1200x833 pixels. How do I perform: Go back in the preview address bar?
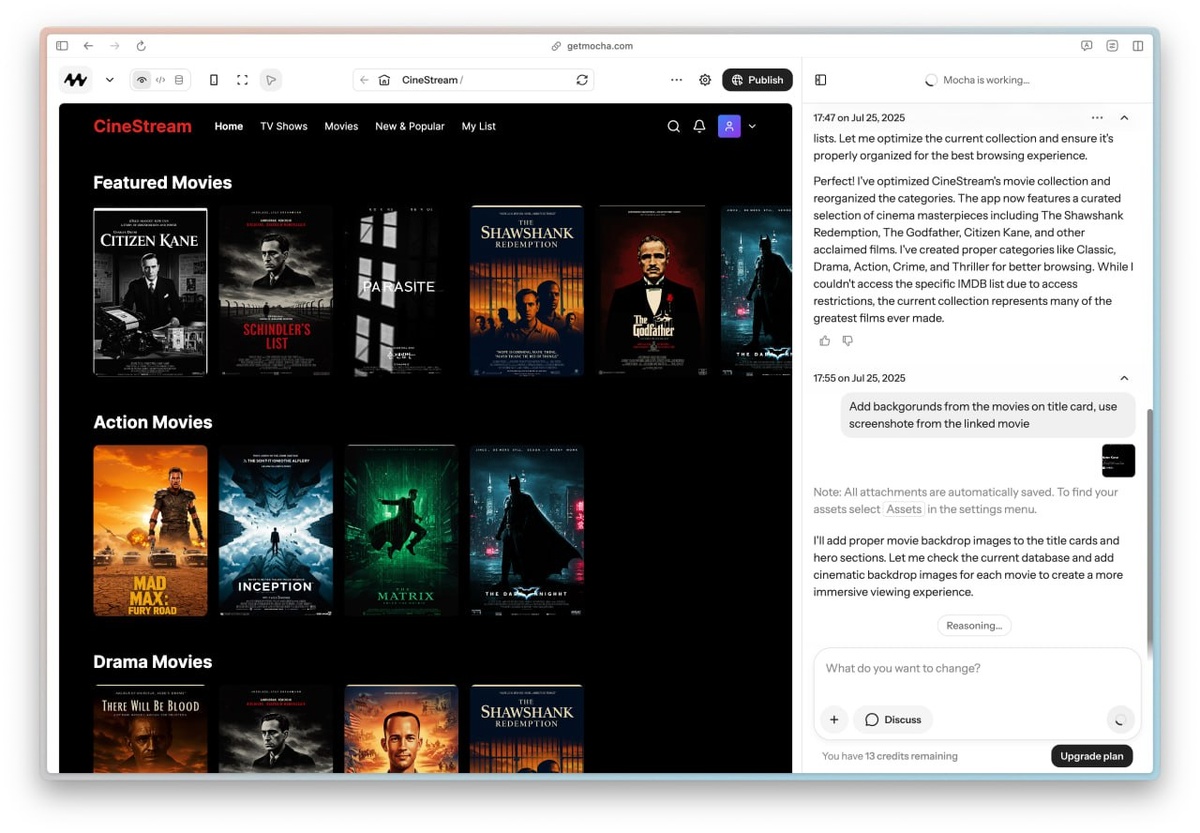(x=364, y=80)
